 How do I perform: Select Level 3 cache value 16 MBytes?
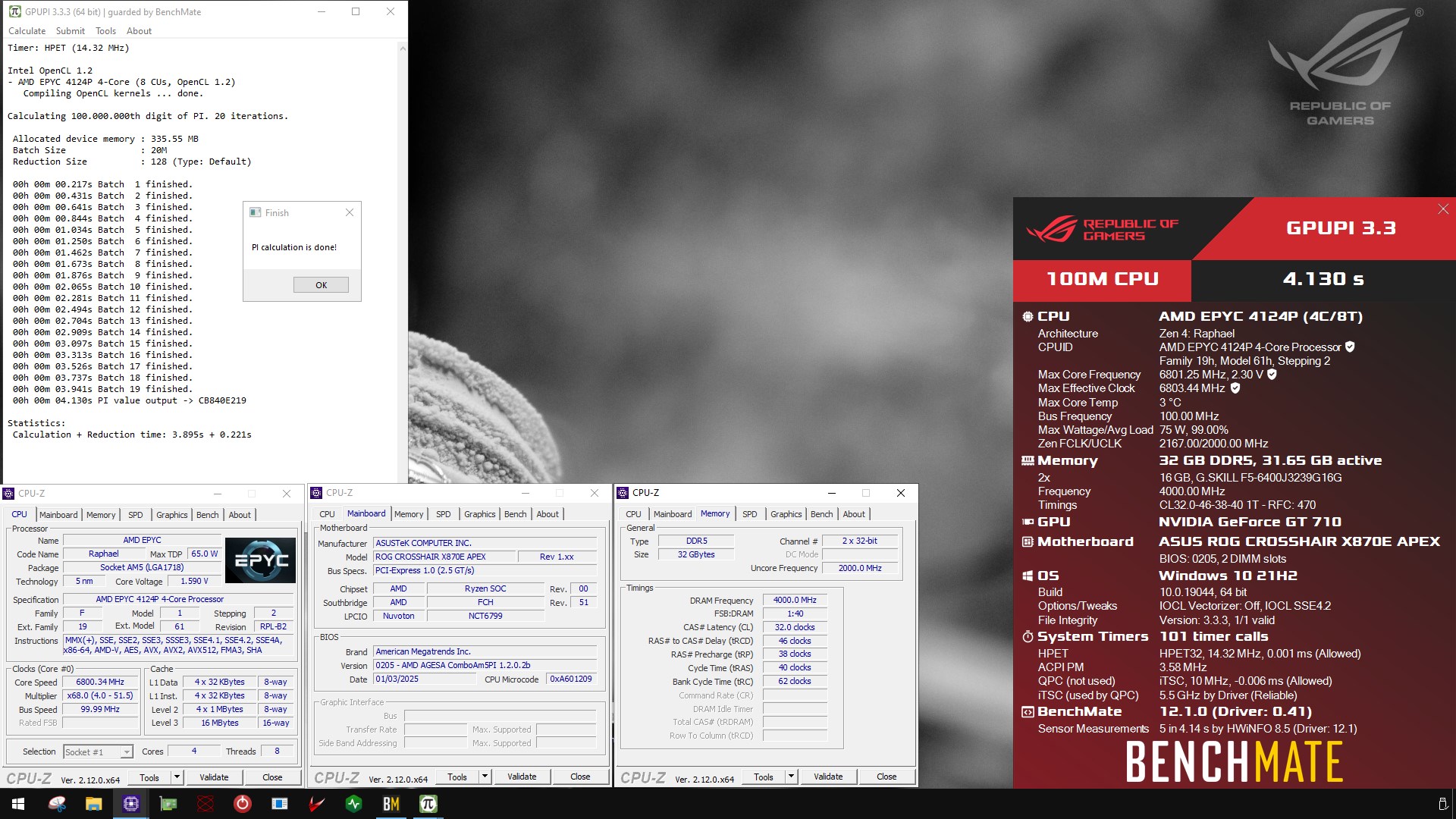click(220, 723)
